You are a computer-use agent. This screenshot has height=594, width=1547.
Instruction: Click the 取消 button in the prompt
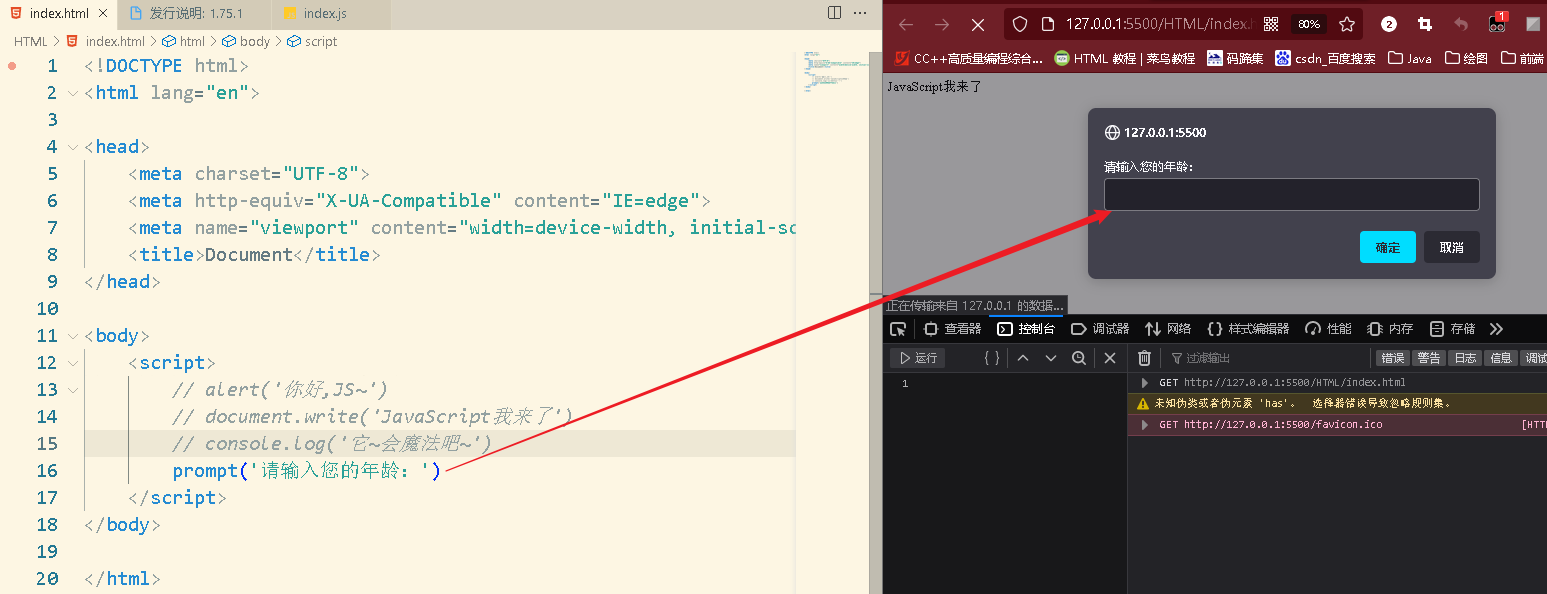coord(1451,247)
